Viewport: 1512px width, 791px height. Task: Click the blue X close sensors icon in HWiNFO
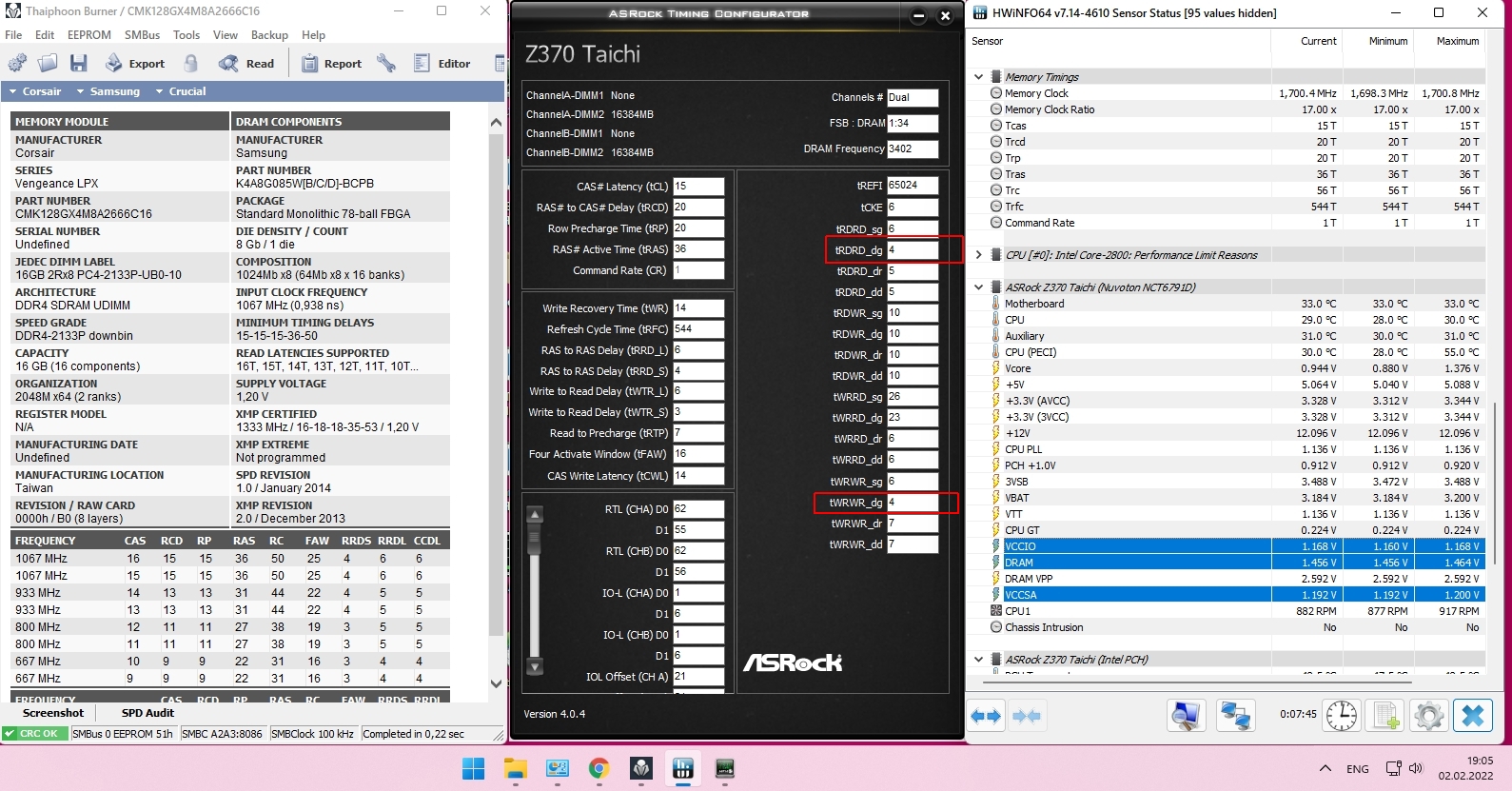[x=1473, y=716]
